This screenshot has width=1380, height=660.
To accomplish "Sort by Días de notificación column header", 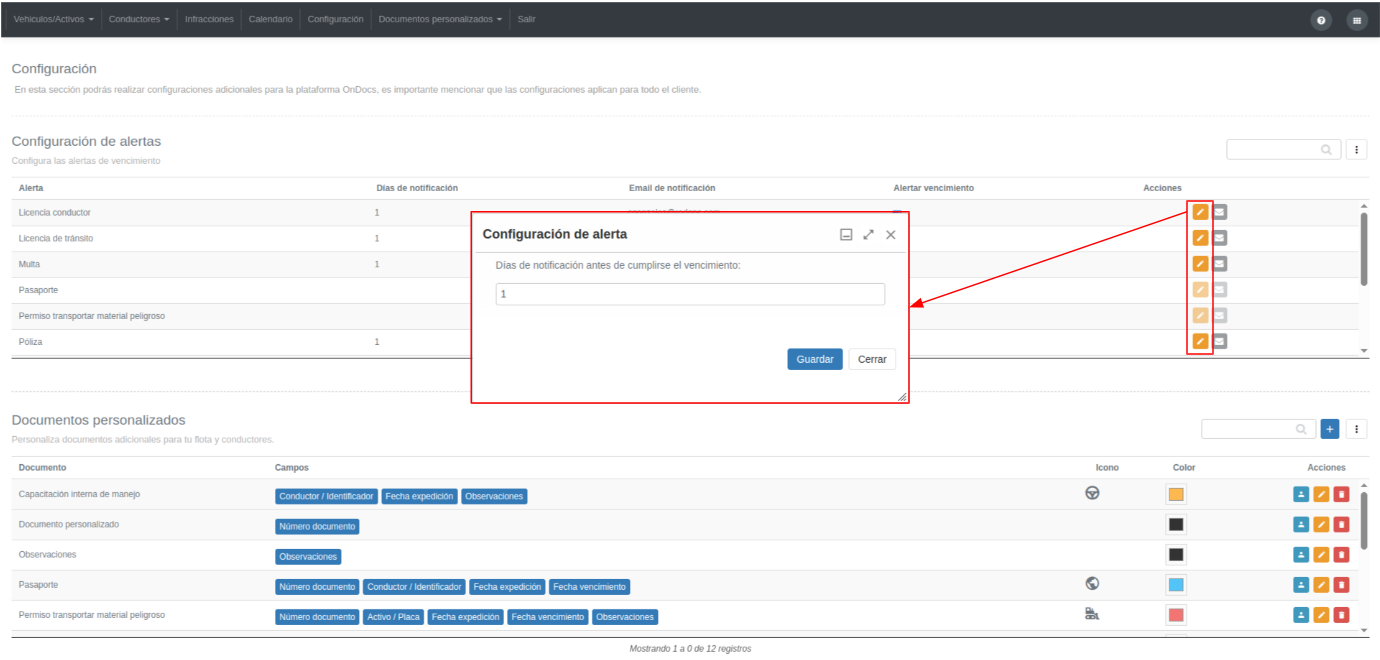I will 417,188.
